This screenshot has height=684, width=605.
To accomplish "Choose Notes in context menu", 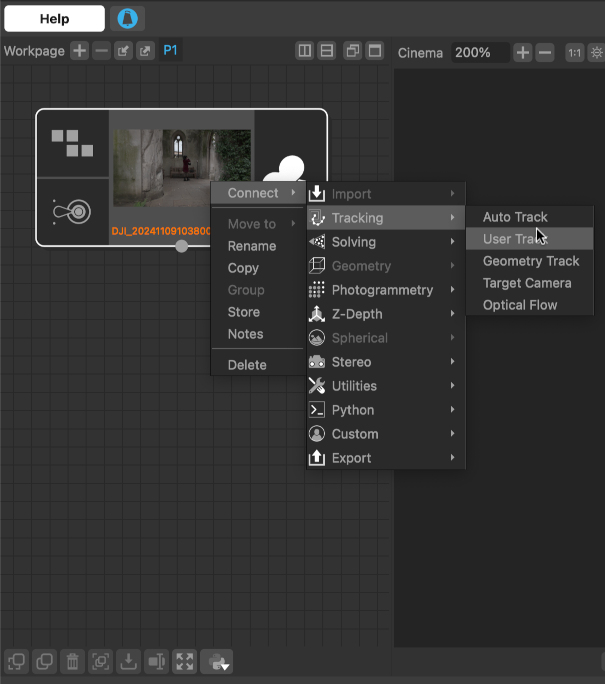I will tap(258, 334).
